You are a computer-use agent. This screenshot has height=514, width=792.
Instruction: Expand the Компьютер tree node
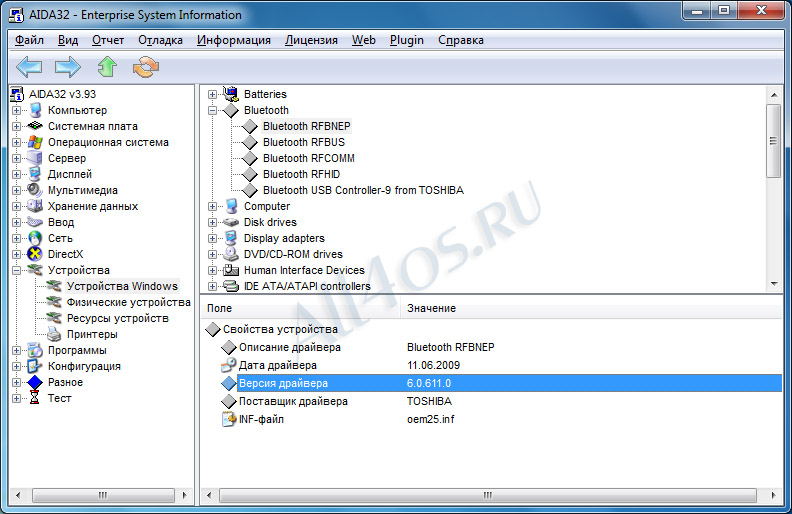(17, 110)
